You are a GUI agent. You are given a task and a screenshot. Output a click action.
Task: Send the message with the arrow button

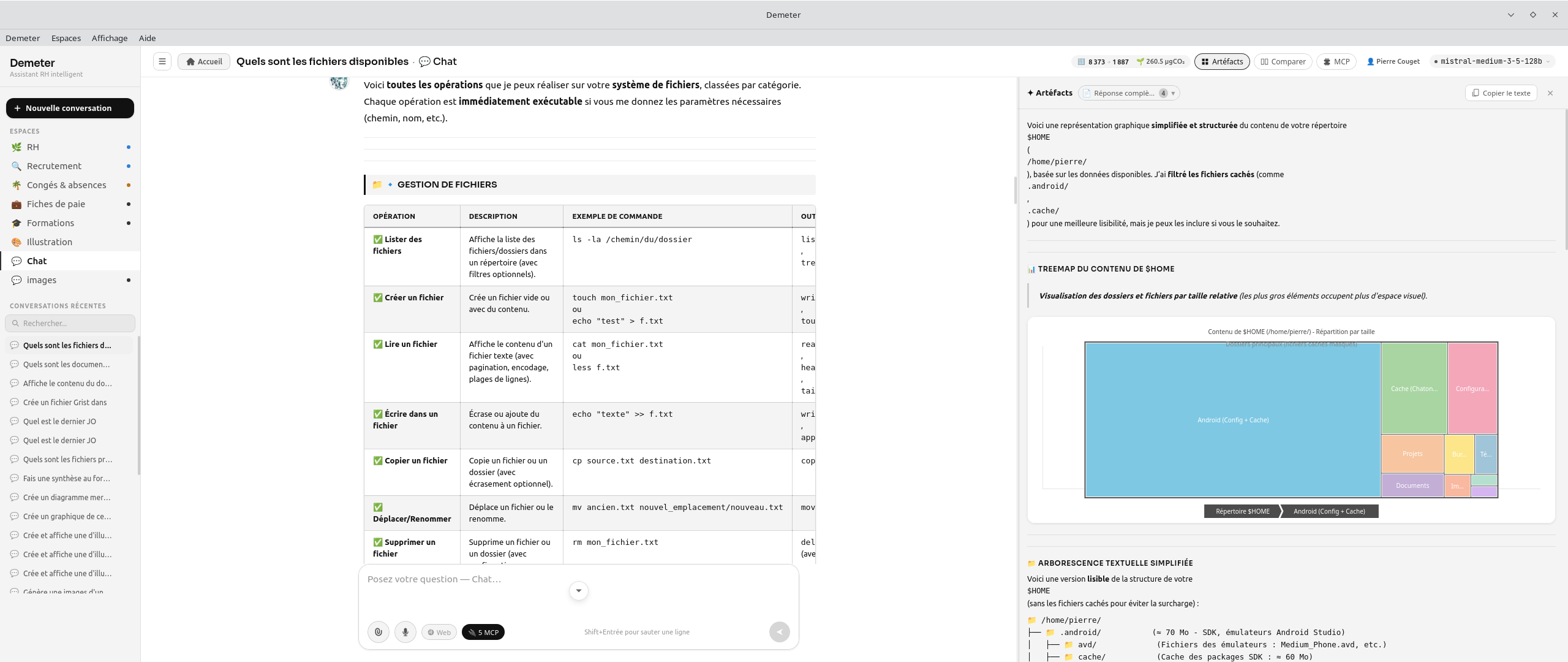(x=779, y=632)
